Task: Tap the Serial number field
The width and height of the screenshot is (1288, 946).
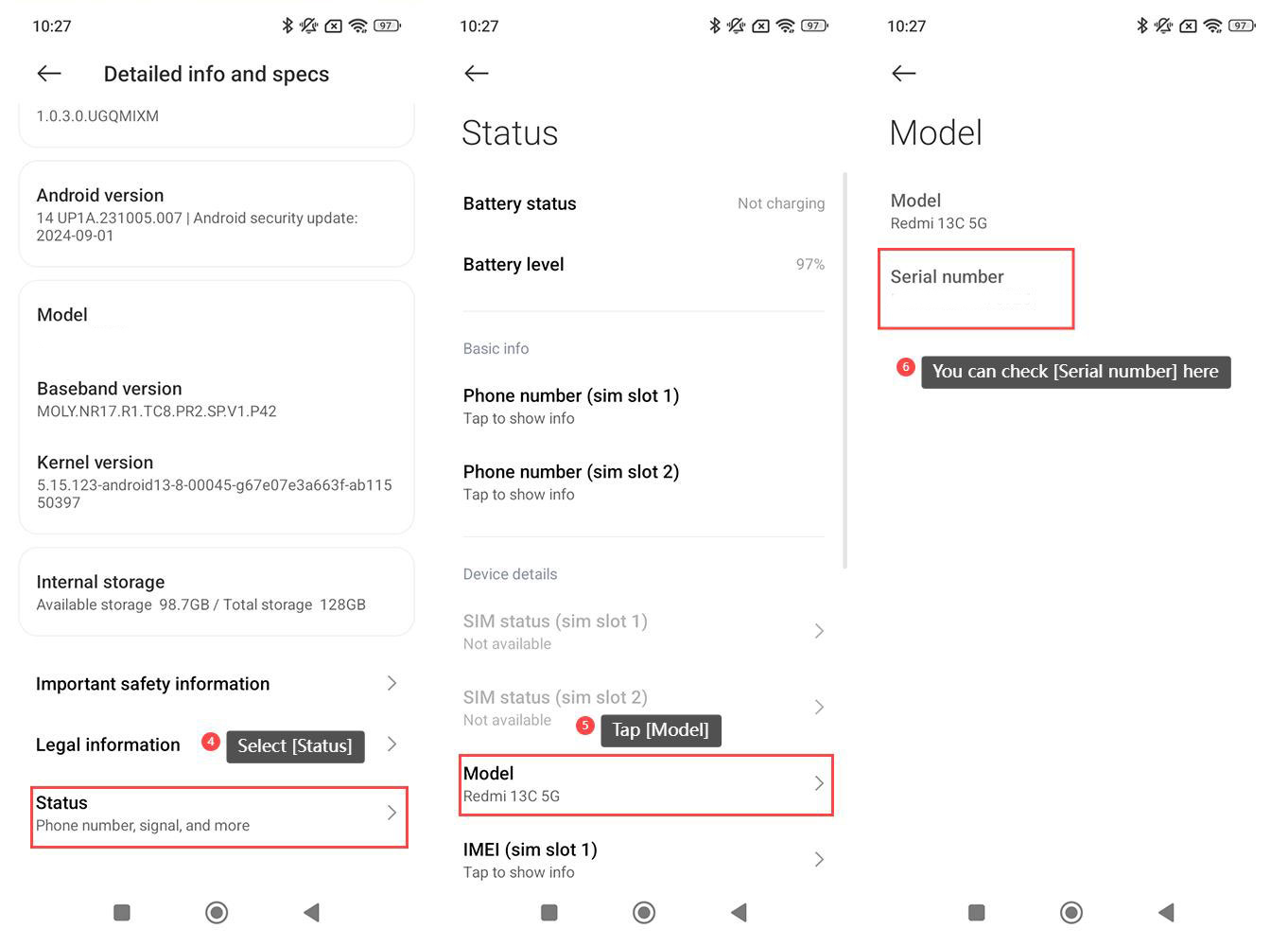Action: click(975, 289)
